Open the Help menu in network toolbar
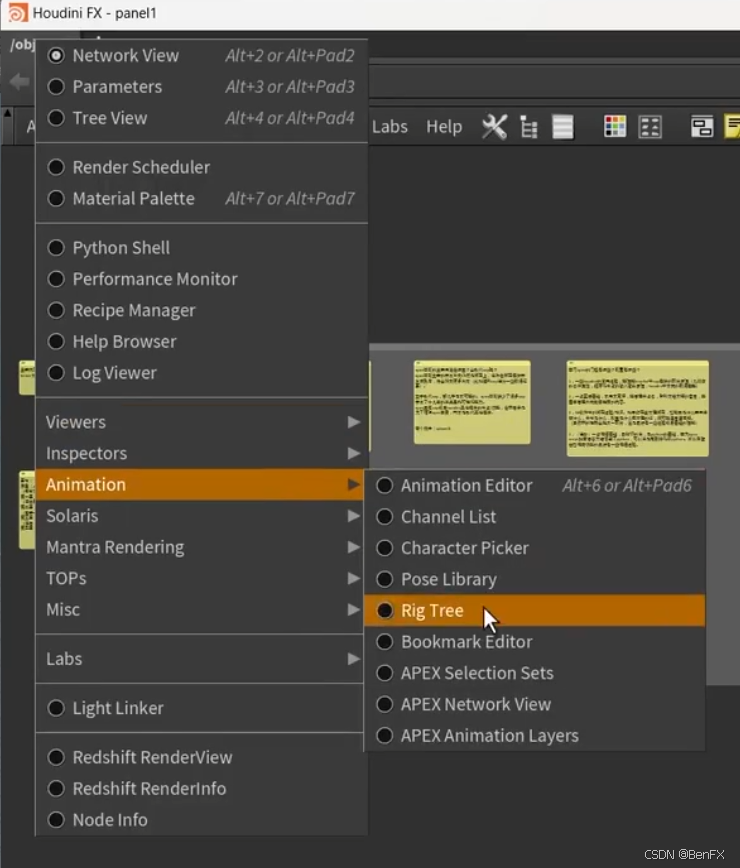 [444, 127]
